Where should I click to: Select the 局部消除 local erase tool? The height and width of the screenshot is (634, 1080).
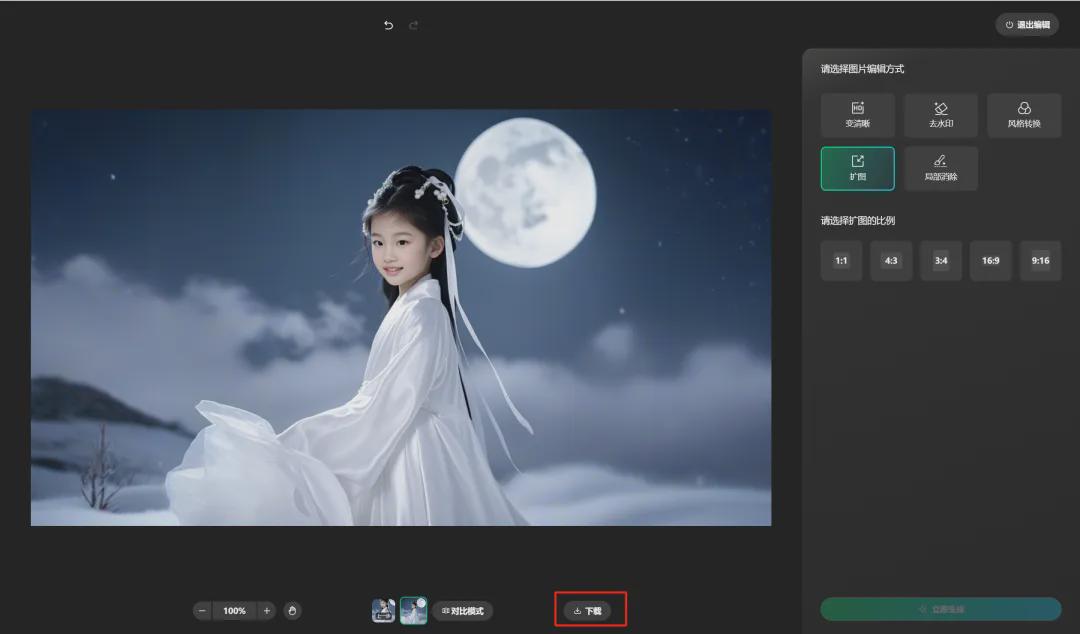click(940, 168)
